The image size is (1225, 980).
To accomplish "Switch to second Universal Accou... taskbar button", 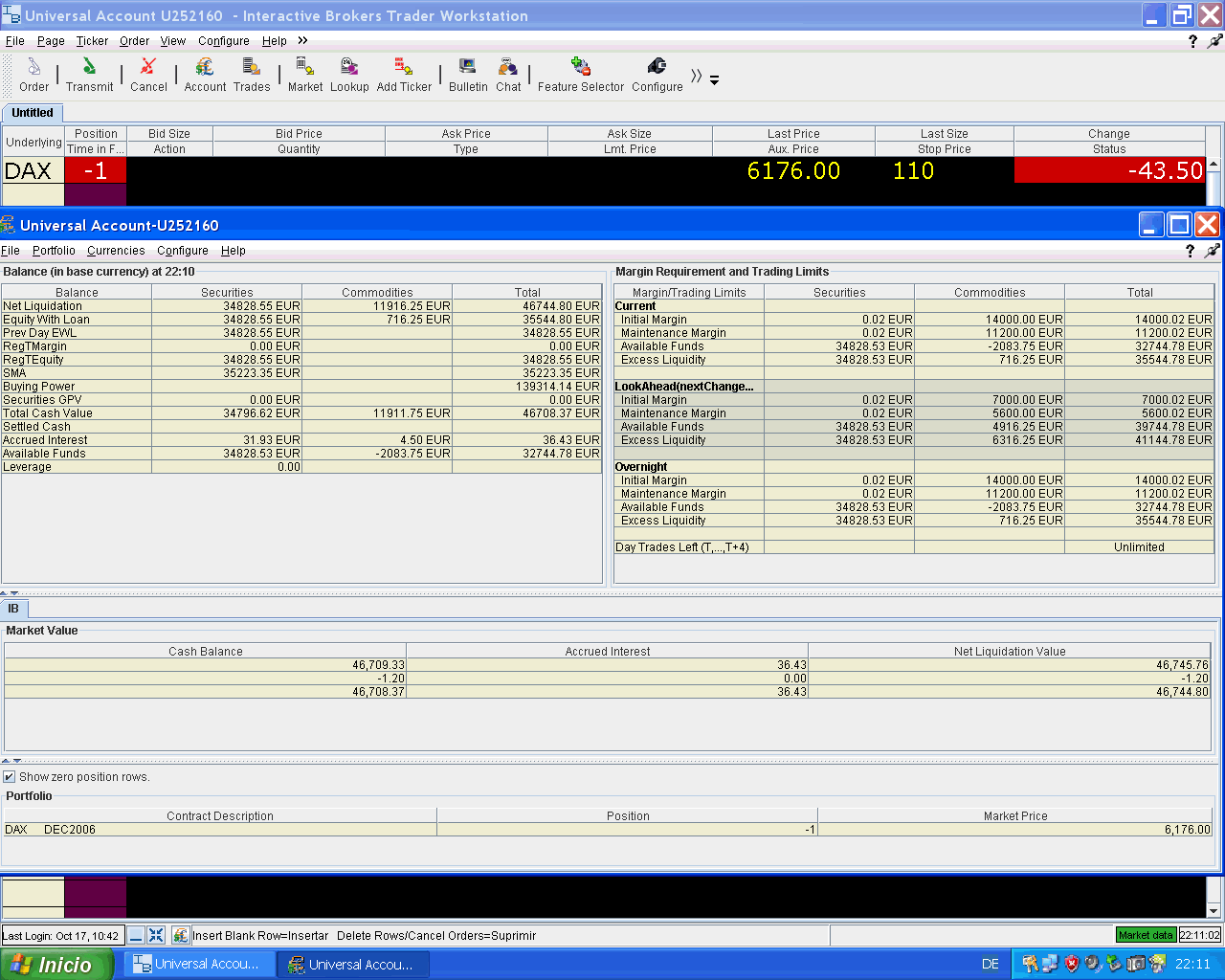I will pos(352,965).
